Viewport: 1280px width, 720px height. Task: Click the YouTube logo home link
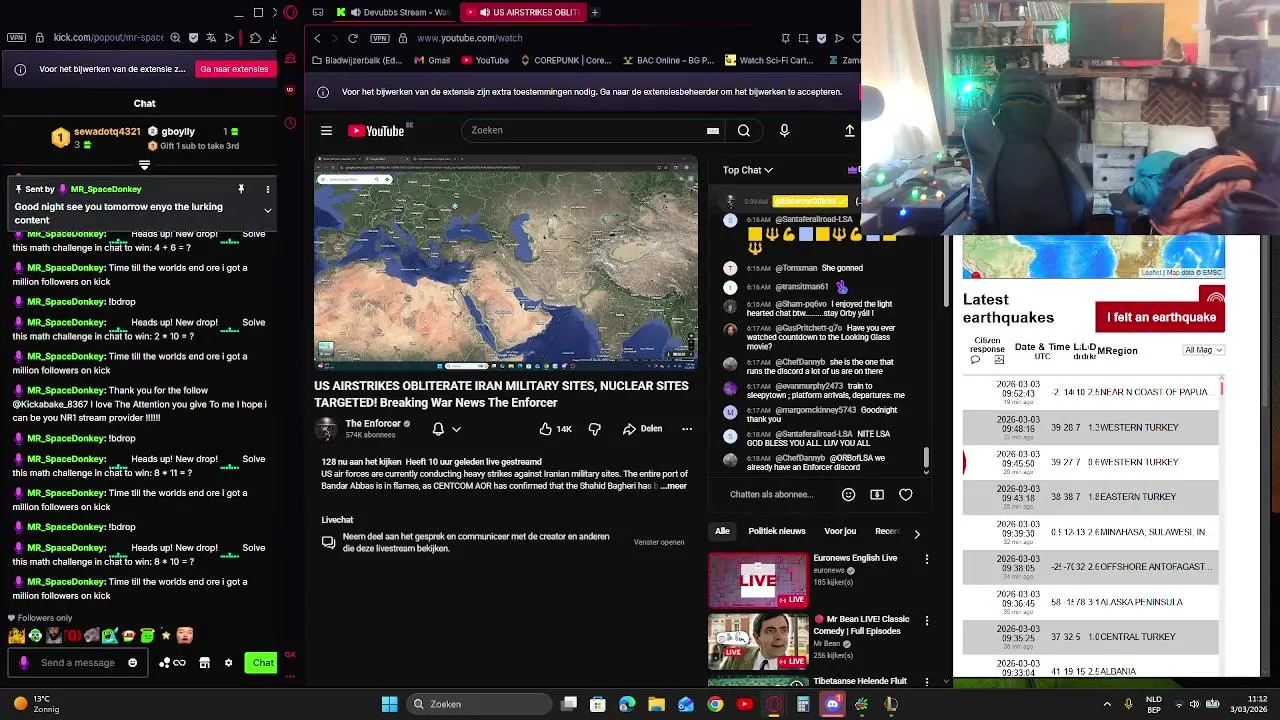pos(376,131)
